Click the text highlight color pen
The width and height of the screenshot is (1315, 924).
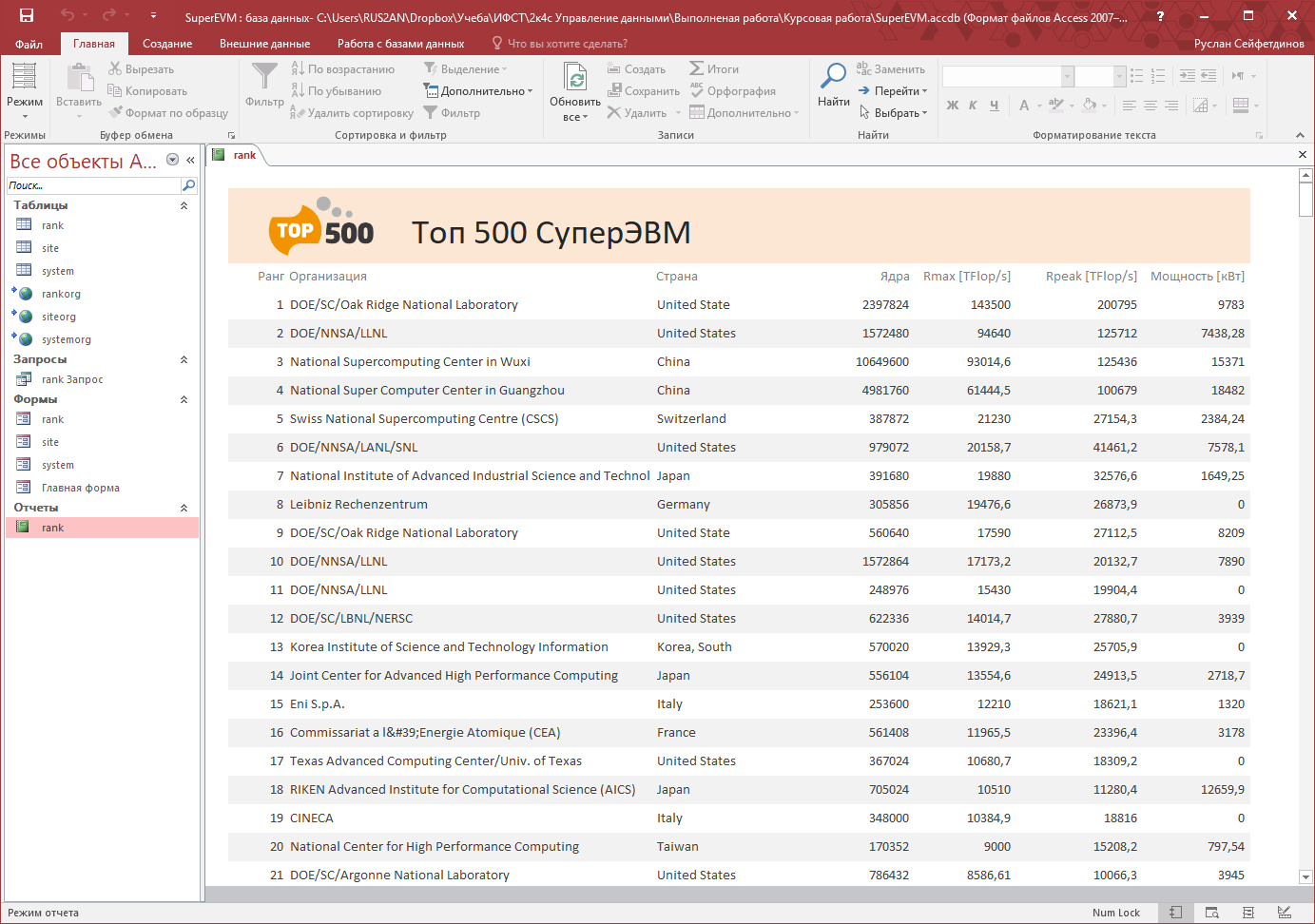pos(1055,106)
